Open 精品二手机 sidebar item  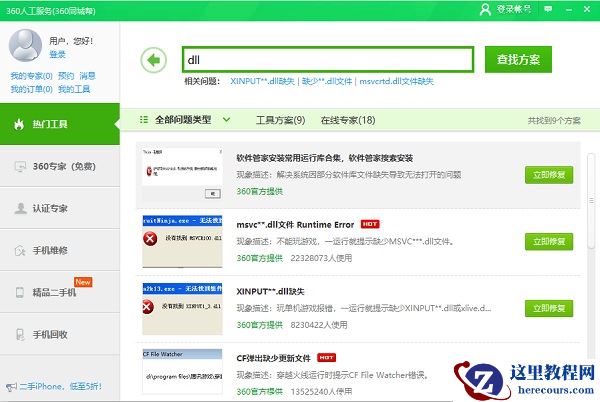60,293
